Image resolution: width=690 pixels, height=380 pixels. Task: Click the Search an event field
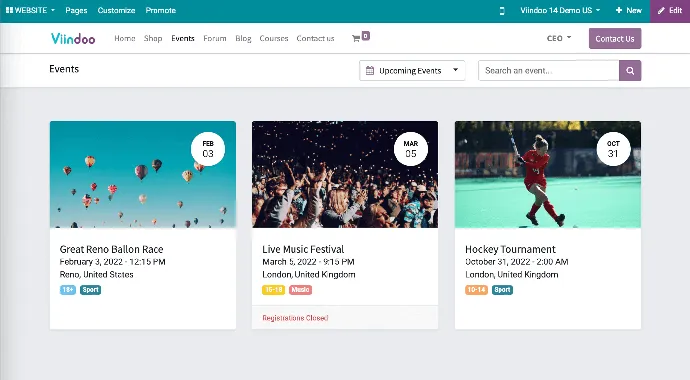548,70
